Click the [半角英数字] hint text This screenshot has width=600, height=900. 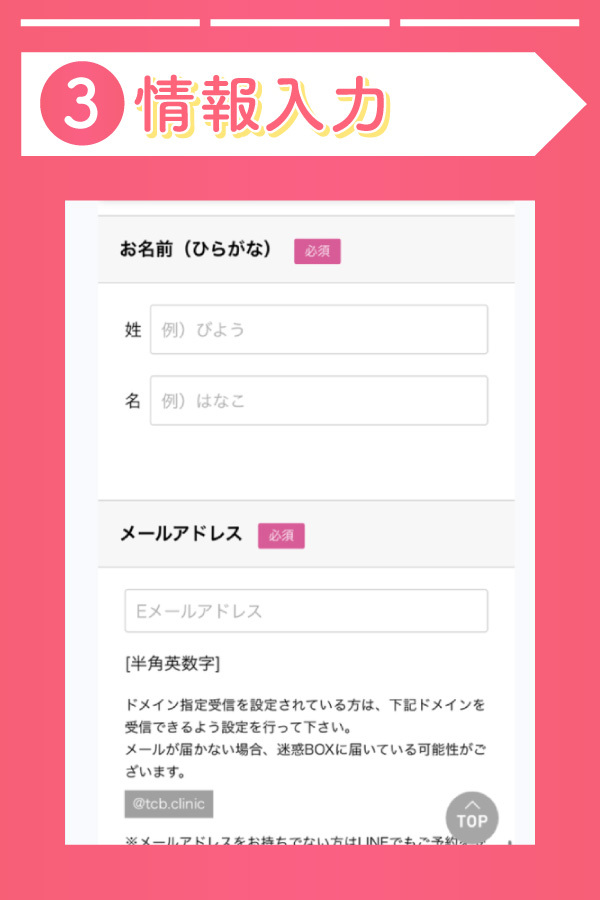pos(173,664)
